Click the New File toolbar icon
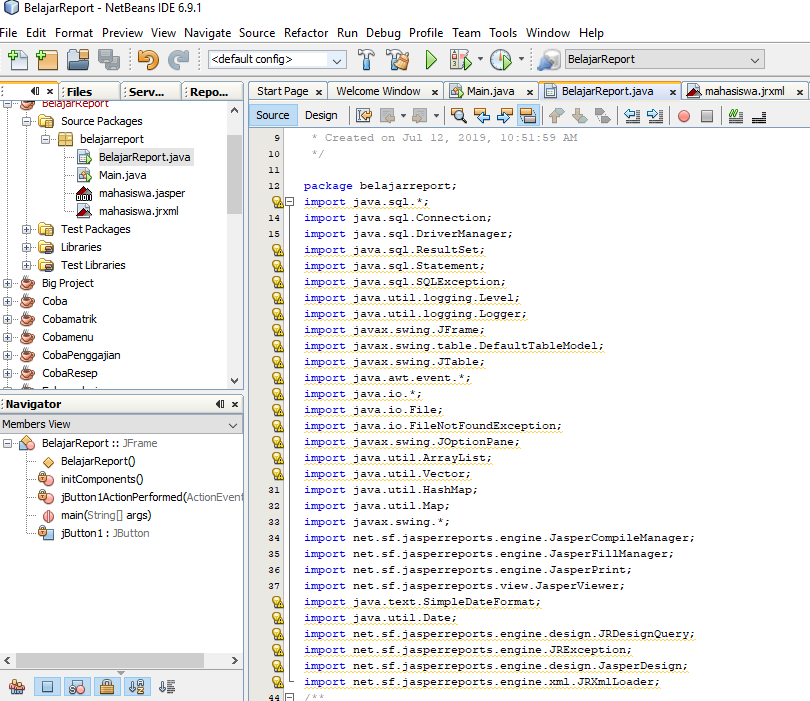This screenshot has width=810, height=701. [18, 60]
